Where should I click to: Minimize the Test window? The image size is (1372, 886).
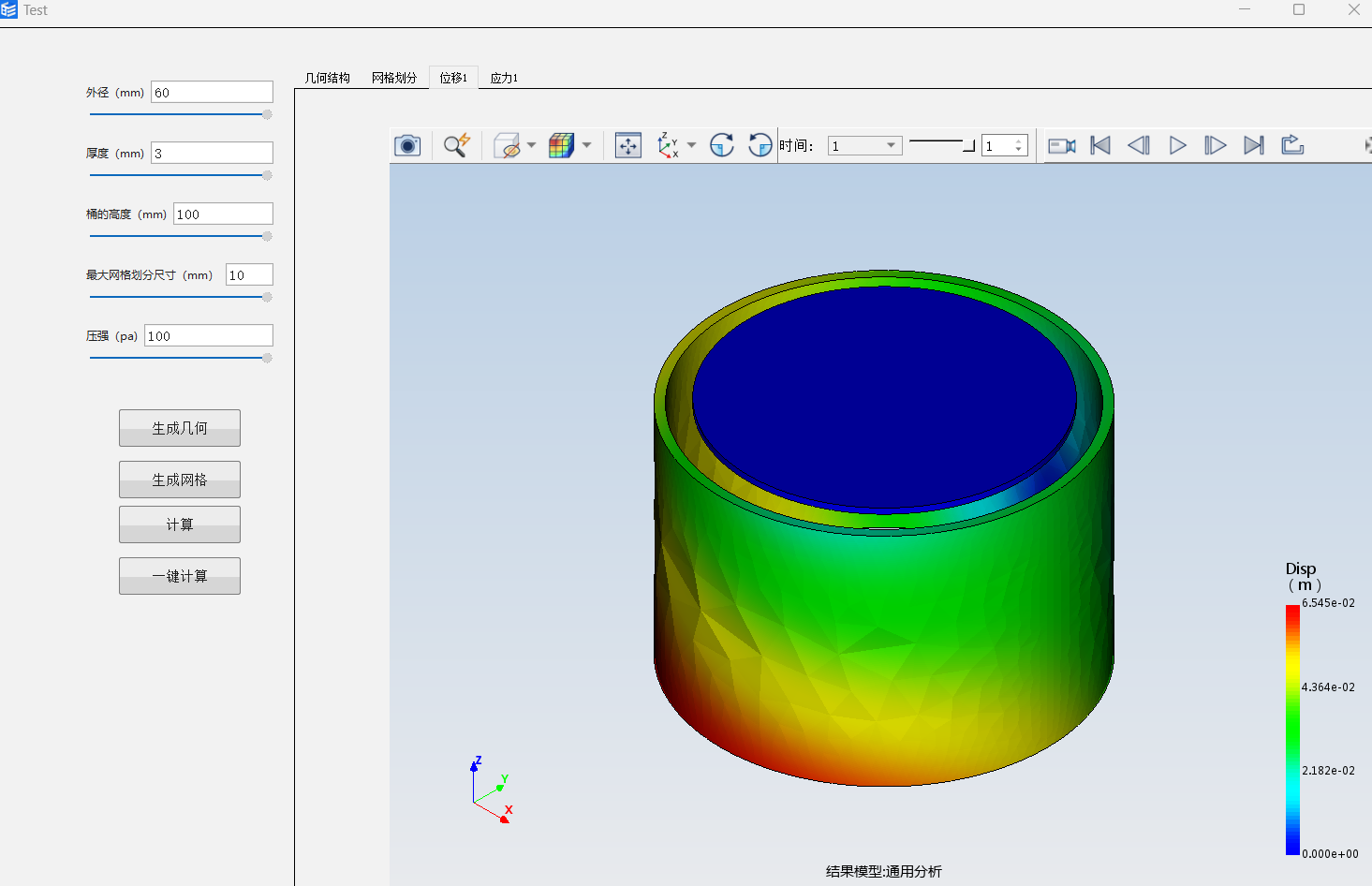coord(1245,9)
